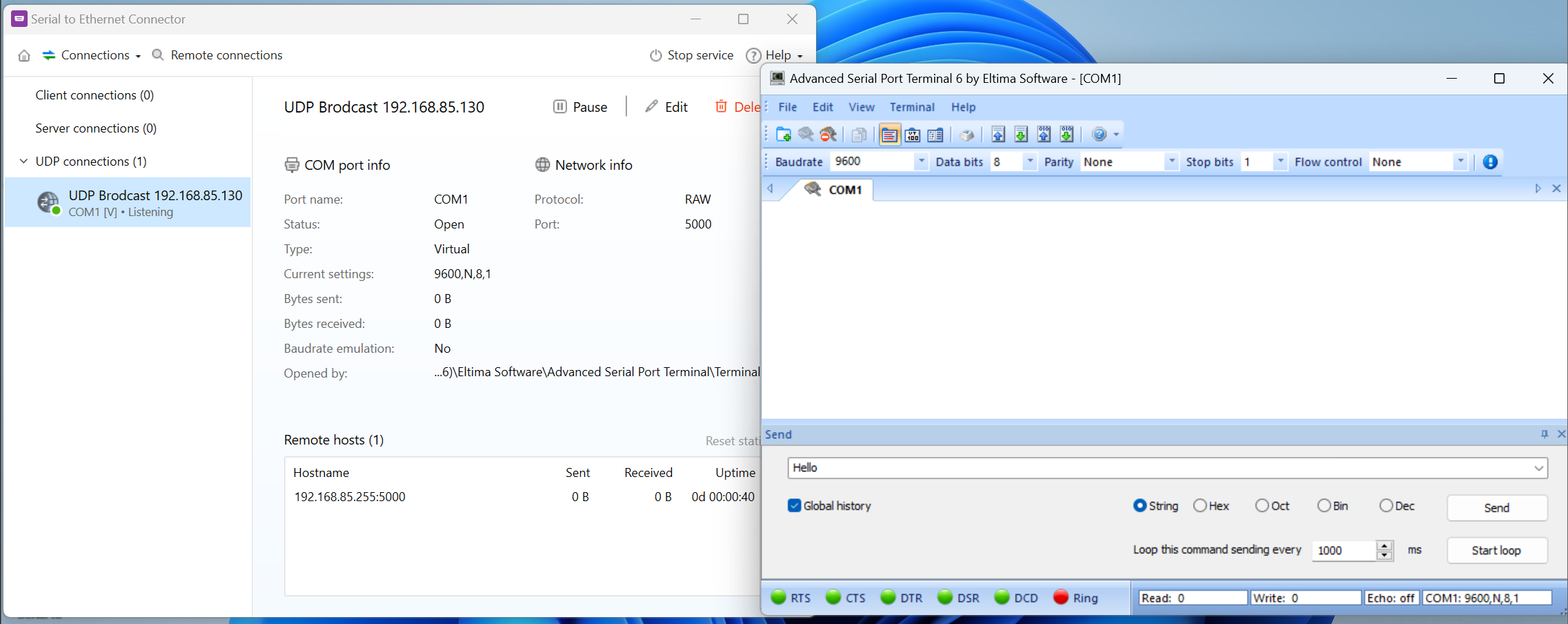Pin the Send panel with pushpin icon

pos(1545,433)
